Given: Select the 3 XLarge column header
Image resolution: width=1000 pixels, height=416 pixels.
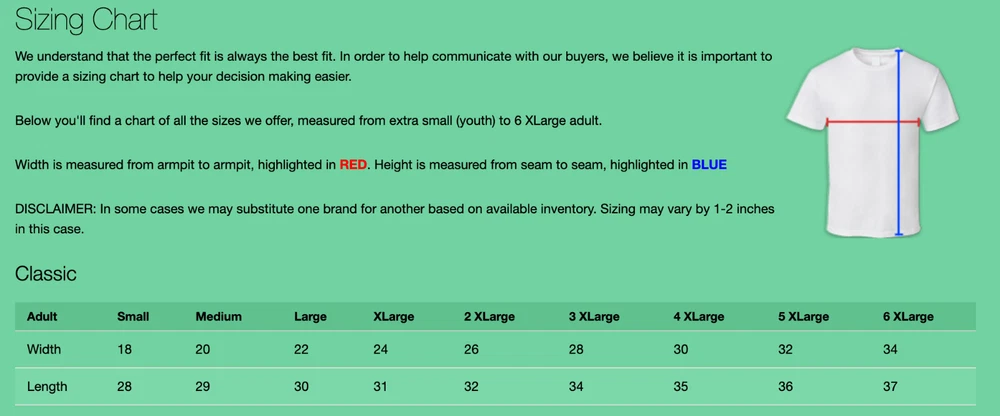Looking at the screenshot, I should pos(594,317).
